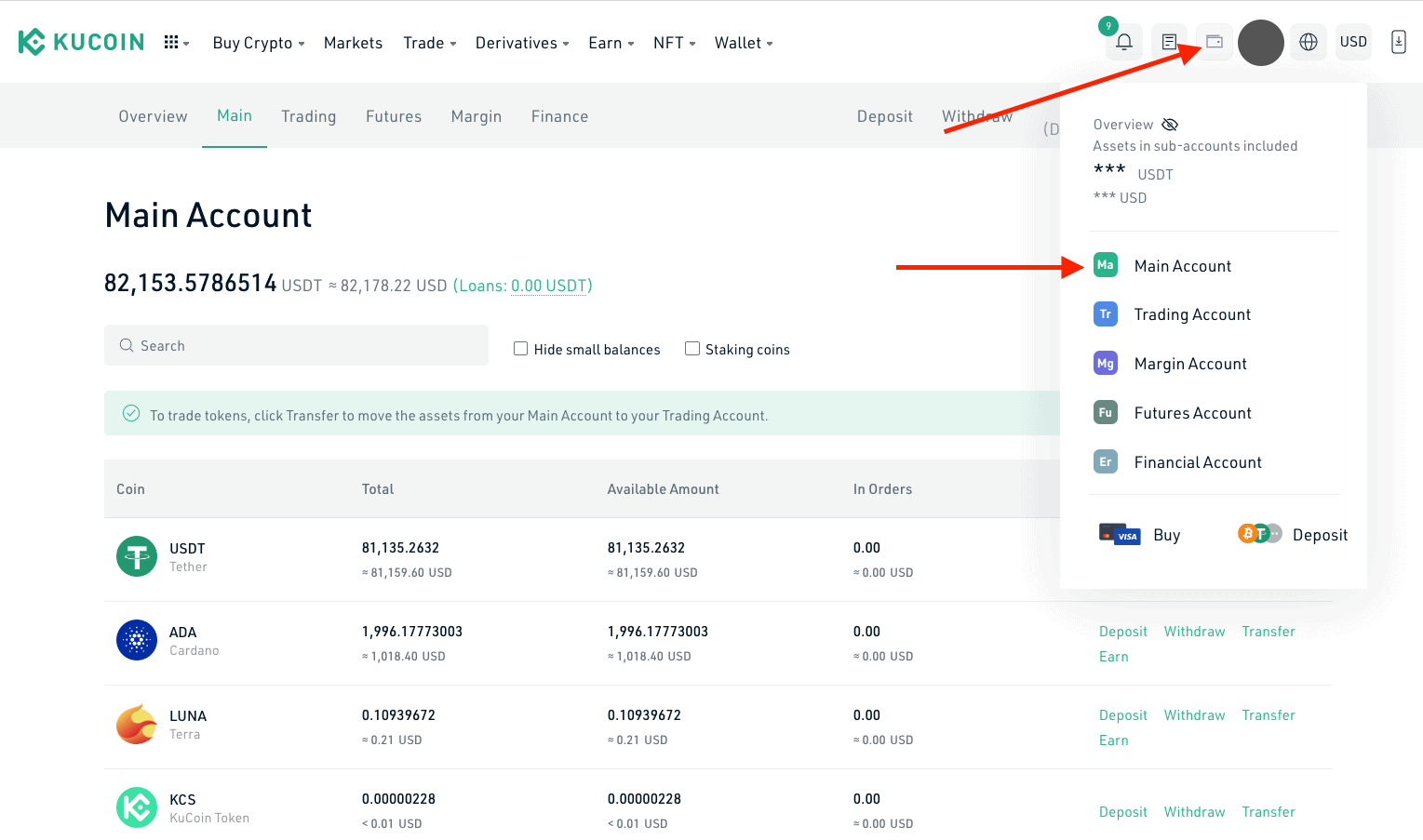Focus the coin Search field

pyautogui.click(x=296, y=345)
